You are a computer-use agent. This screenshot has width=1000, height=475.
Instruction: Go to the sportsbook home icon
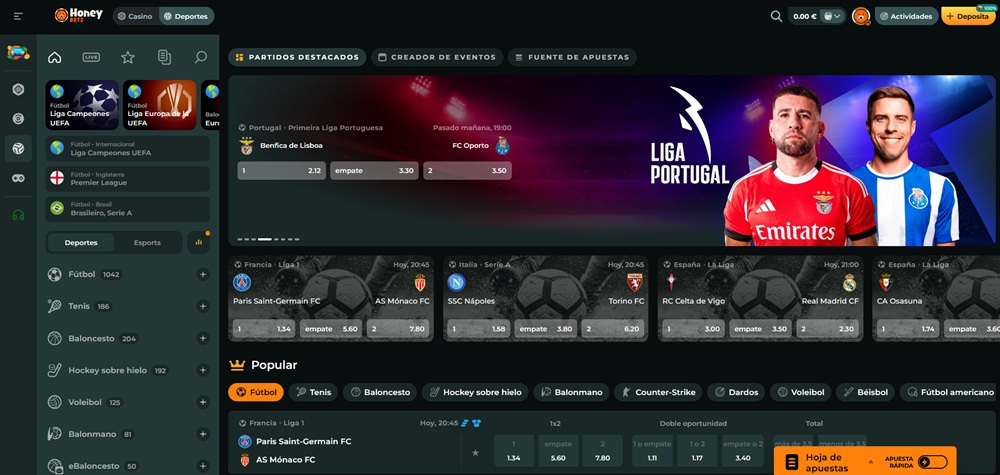click(55, 57)
